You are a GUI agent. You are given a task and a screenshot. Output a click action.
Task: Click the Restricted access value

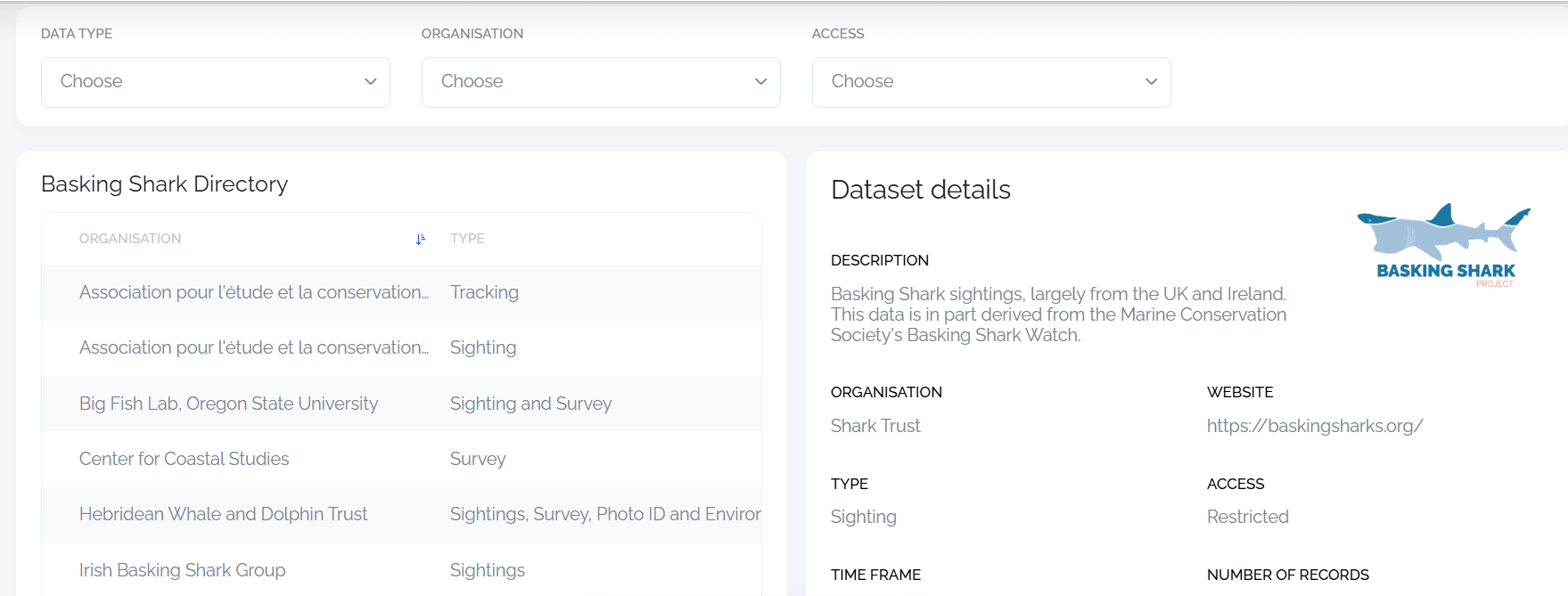tap(1248, 517)
